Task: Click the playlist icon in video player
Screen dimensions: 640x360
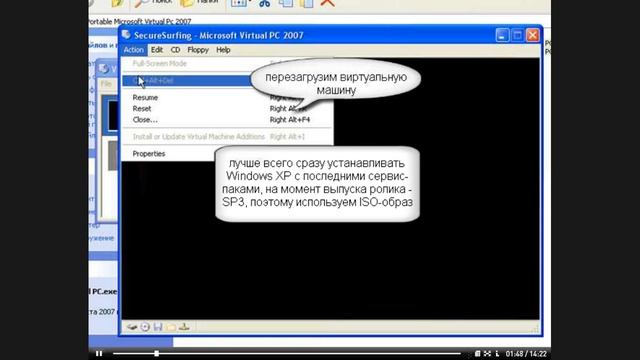Action: tap(477, 353)
